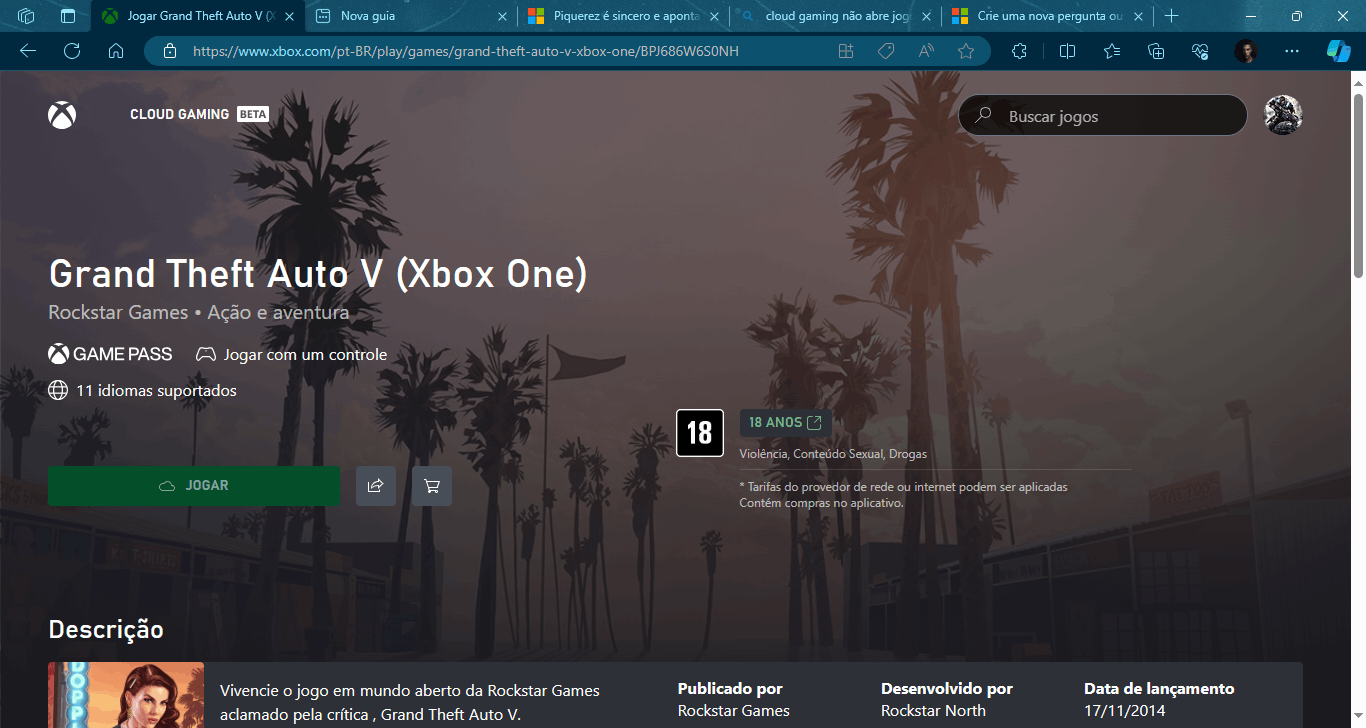1366x728 pixels.
Task: Click the Buscar jogos search field
Action: [1103, 116]
